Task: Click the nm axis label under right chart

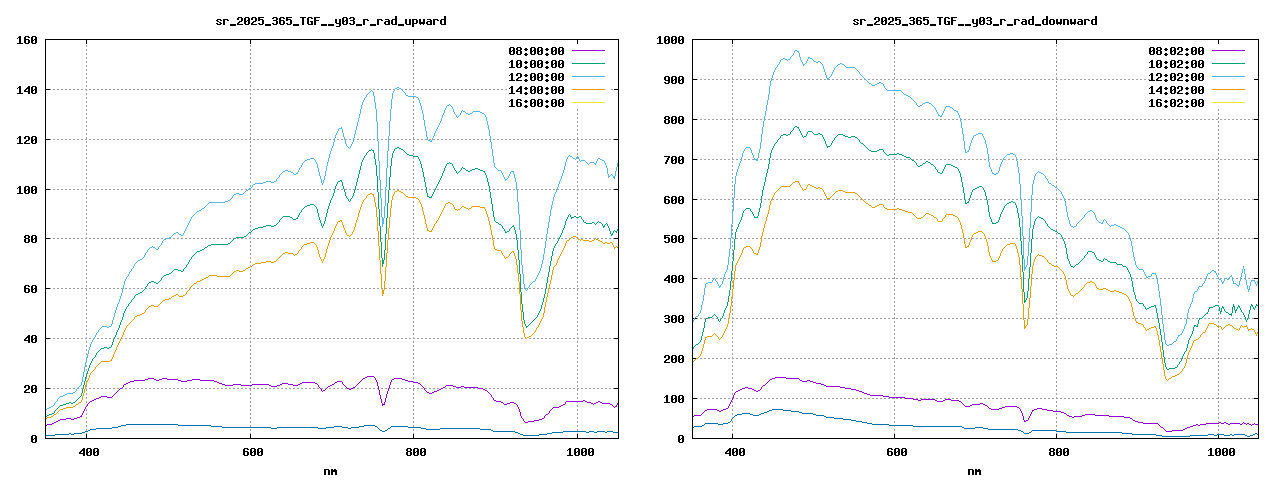Action: point(974,470)
